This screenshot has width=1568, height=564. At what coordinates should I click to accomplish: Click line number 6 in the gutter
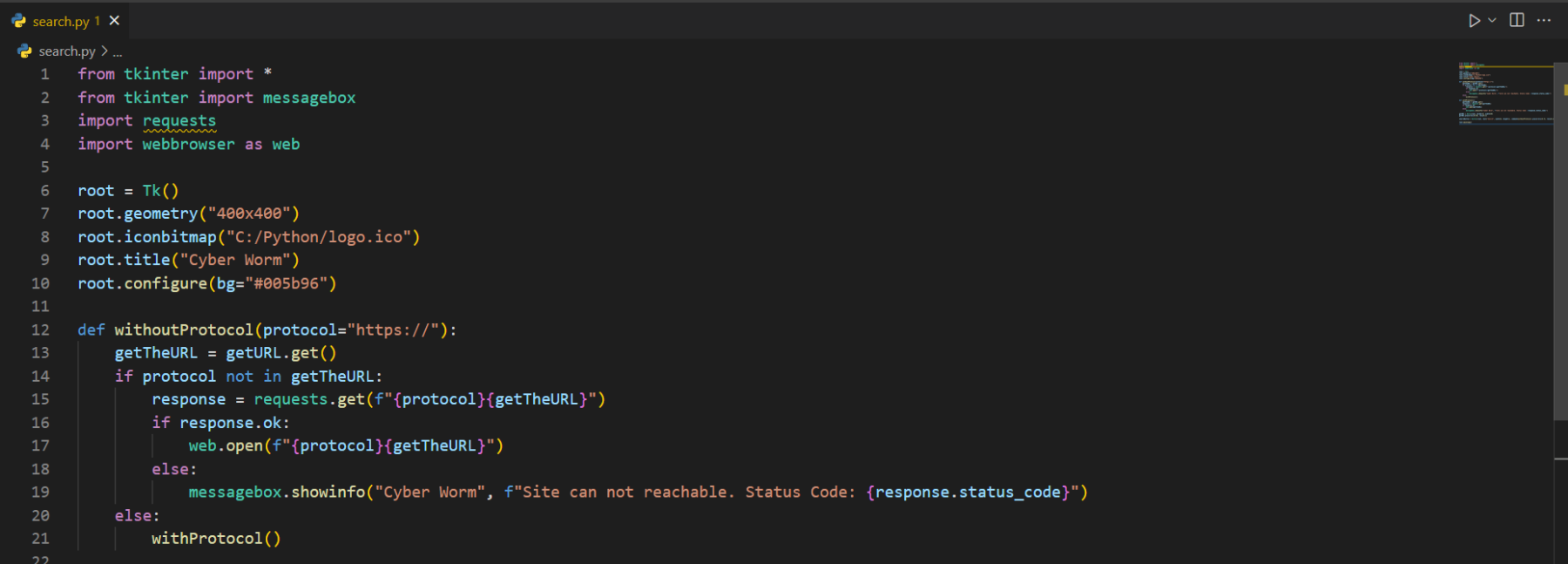[44, 190]
